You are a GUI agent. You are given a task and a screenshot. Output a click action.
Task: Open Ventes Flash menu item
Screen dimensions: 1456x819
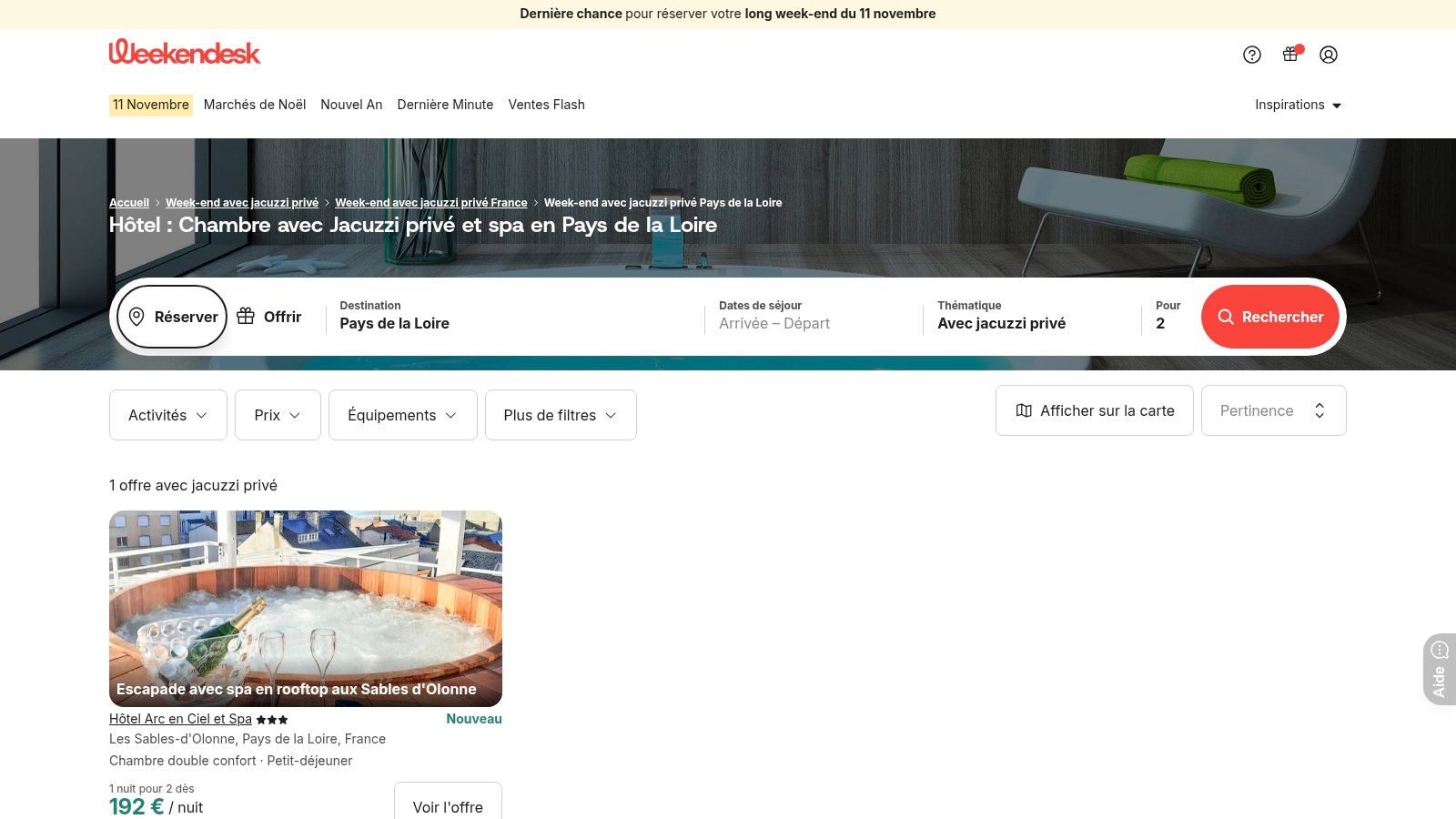coord(547,105)
